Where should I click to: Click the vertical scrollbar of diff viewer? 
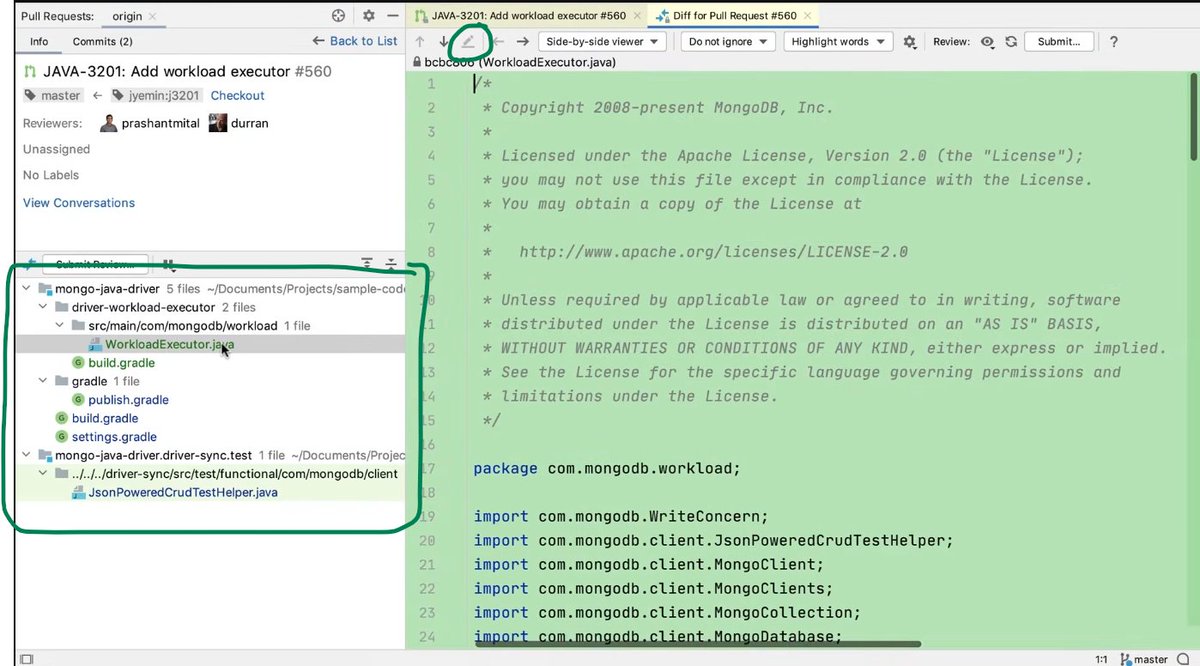click(1193, 115)
